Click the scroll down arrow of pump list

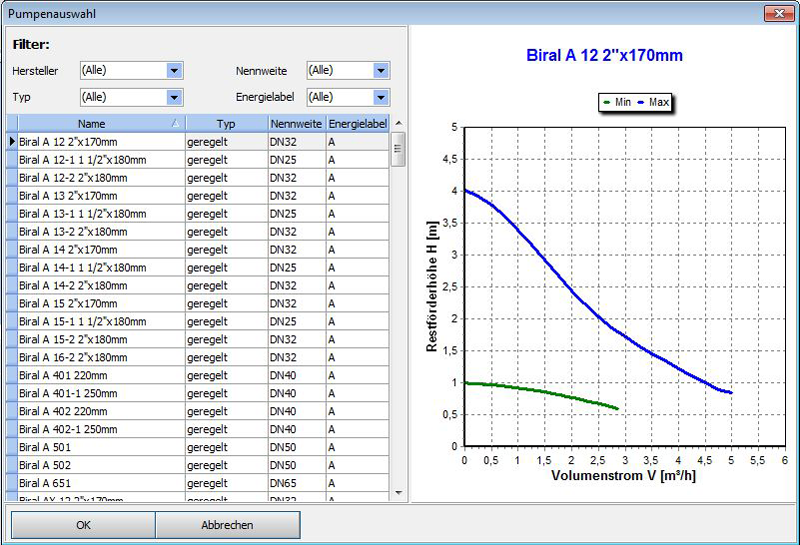tap(399, 493)
